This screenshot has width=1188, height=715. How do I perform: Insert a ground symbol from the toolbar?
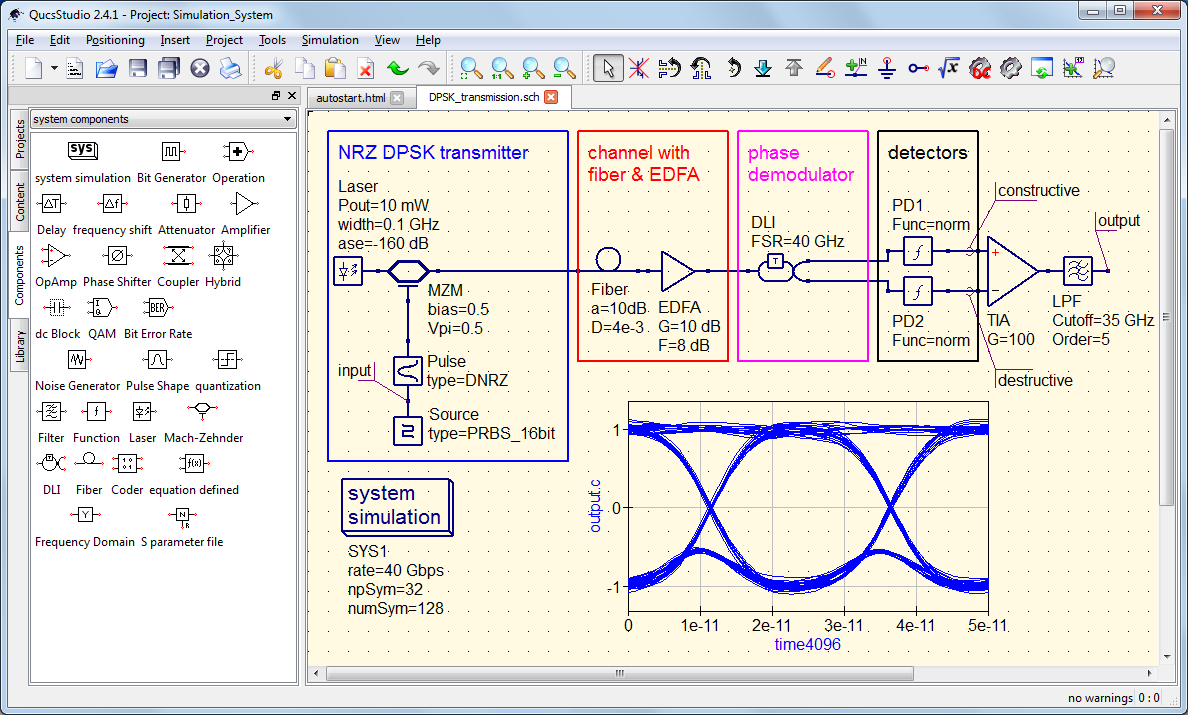(x=887, y=68)
